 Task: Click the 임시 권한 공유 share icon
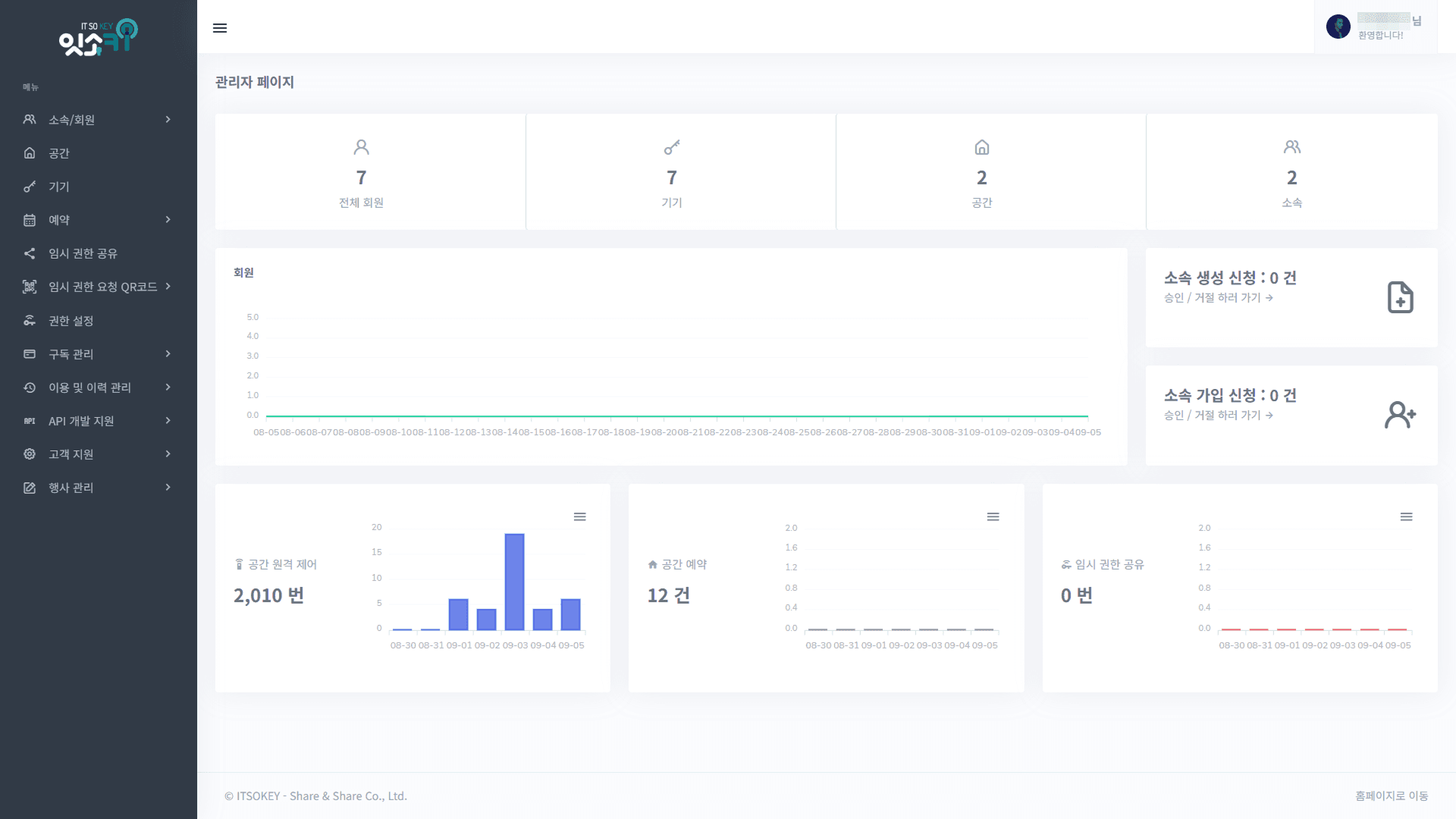(29, 253)
